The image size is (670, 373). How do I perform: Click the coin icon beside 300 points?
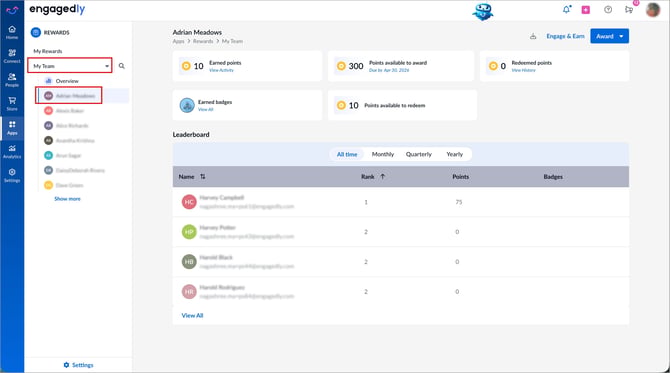coord(341,66)
